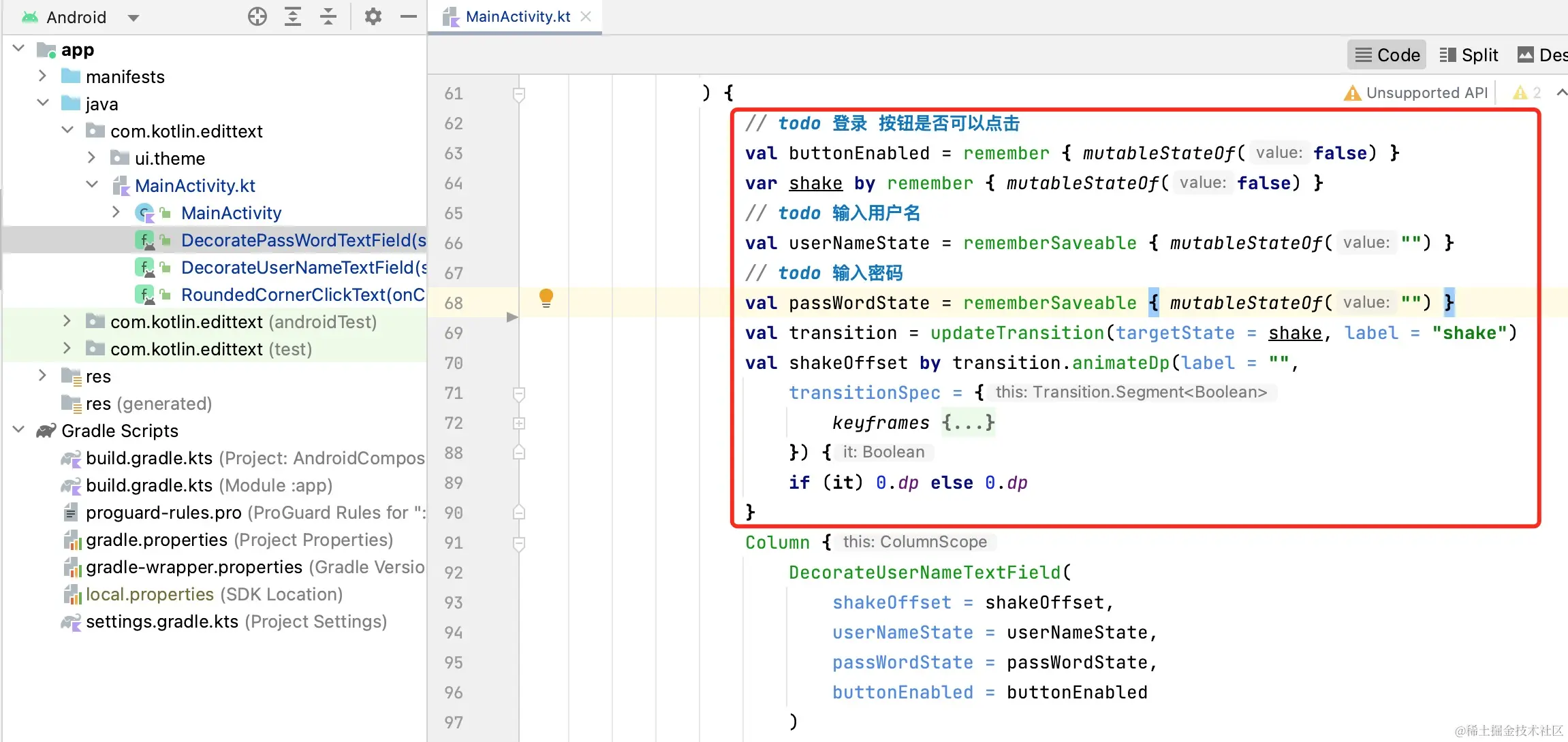Open the project panel gear options
Screen dimensions: 1568x742
tap(373, 16)
